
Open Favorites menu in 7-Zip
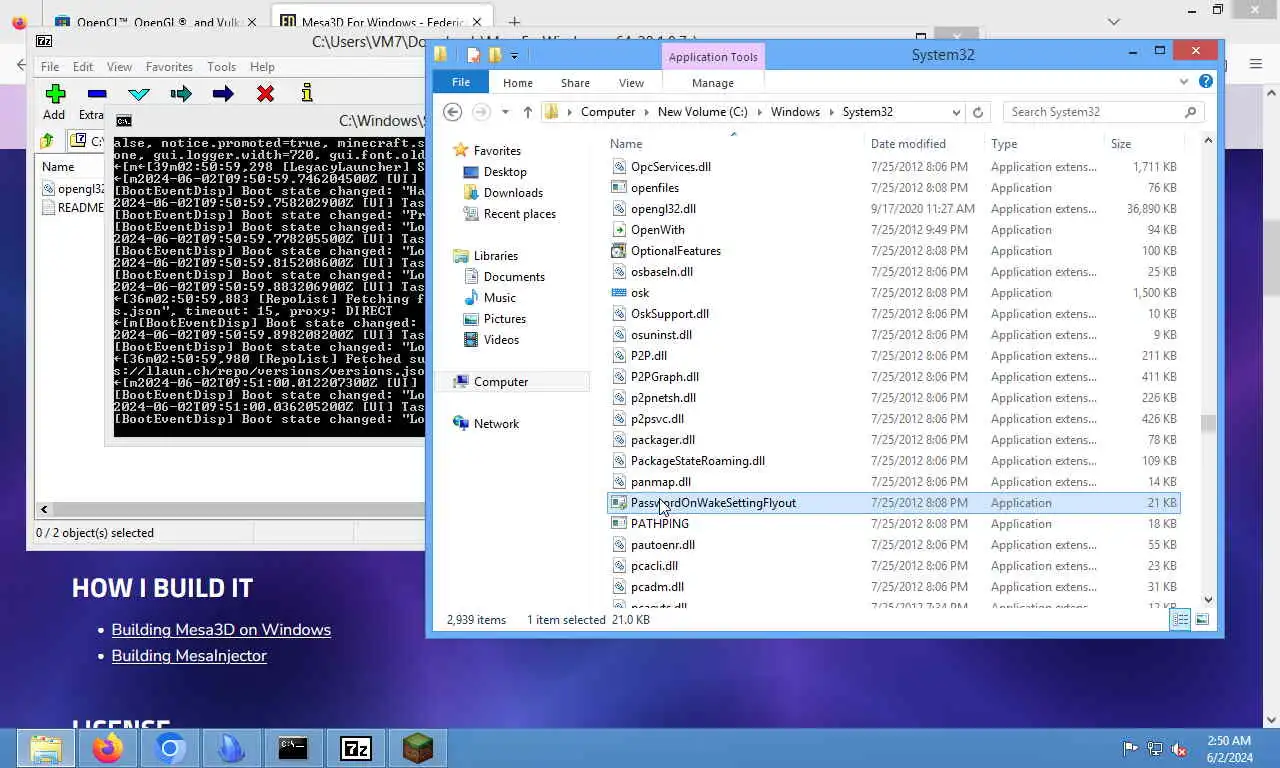(x=169, y=67)
